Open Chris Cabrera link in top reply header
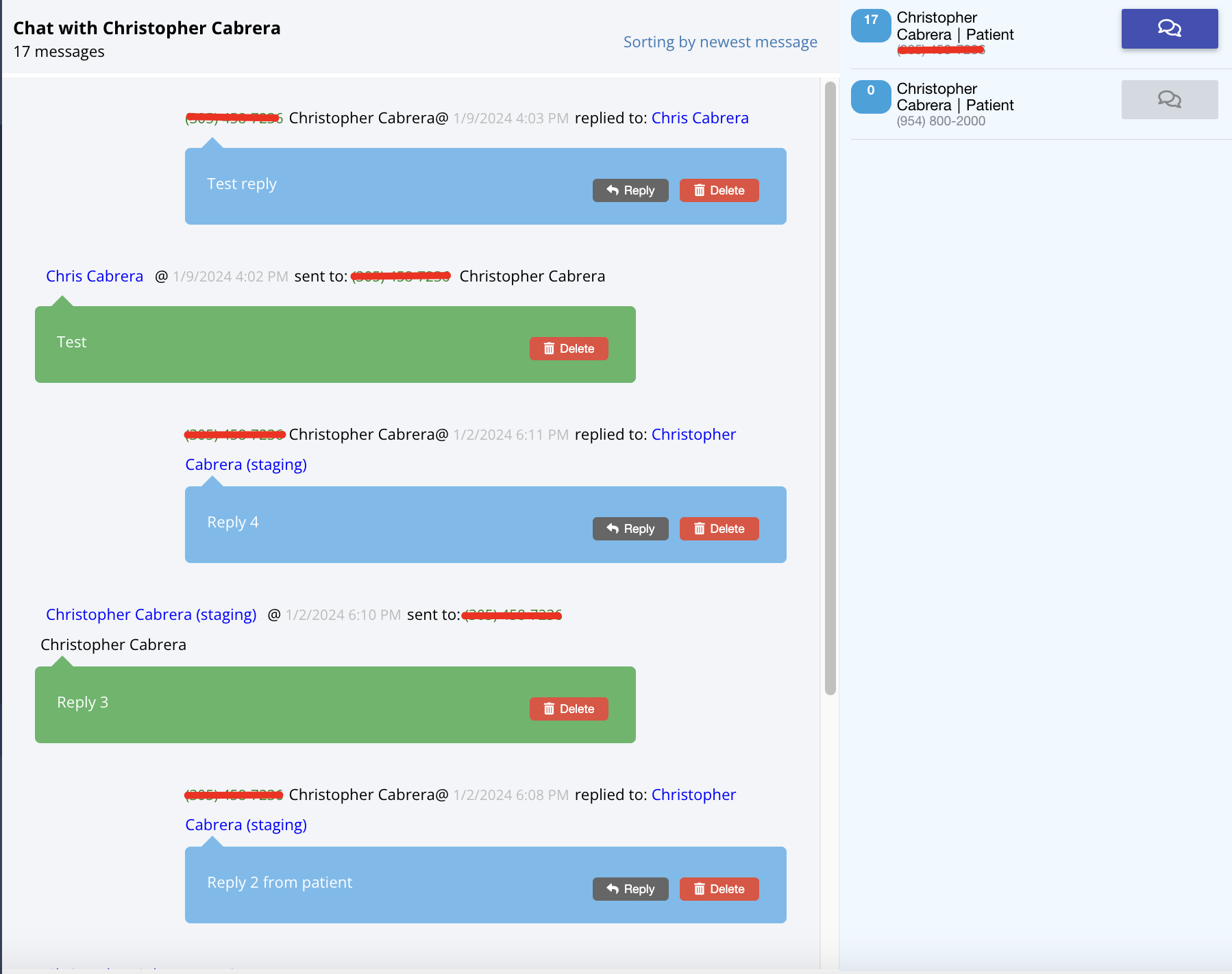This screenshot has height=974, width=1232. tap(700, 118)
